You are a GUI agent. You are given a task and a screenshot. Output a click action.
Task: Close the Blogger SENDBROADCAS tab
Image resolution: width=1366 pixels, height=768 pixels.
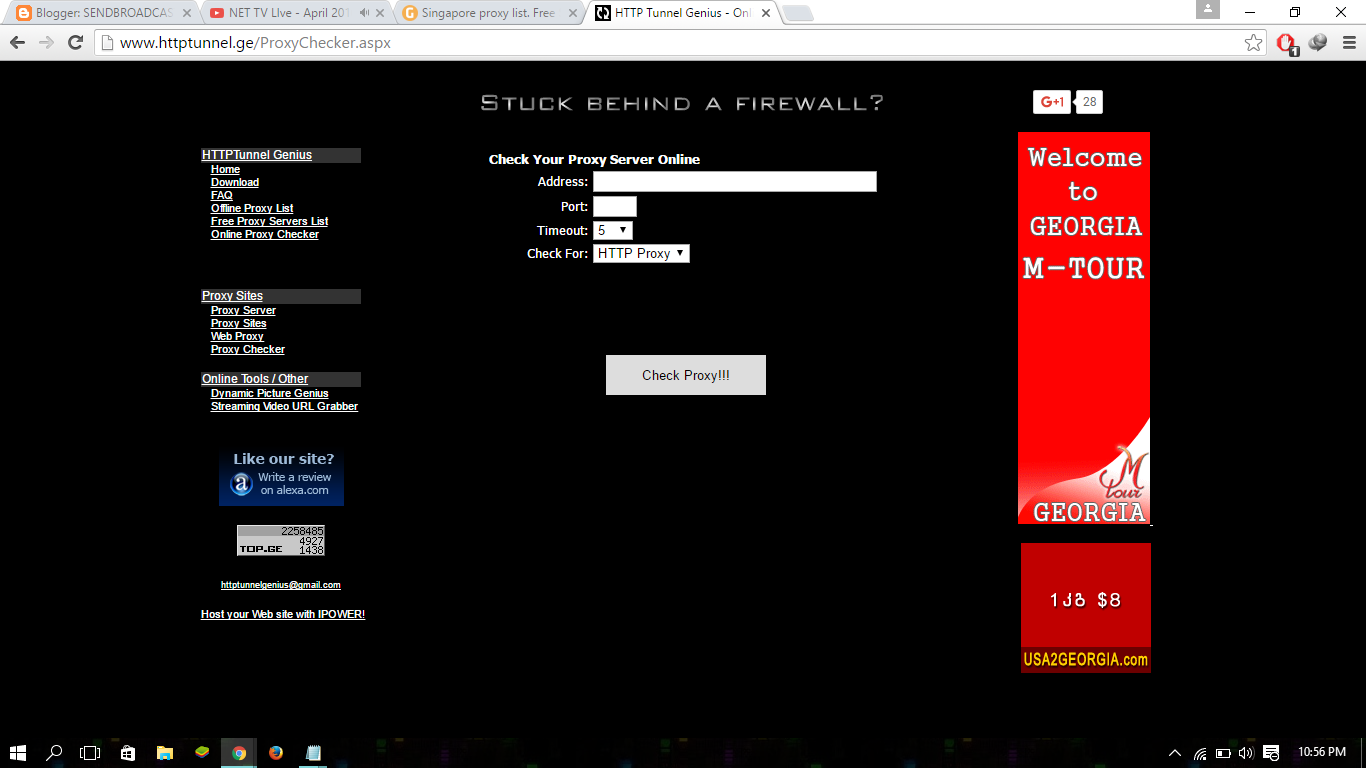tap(186, 13)
